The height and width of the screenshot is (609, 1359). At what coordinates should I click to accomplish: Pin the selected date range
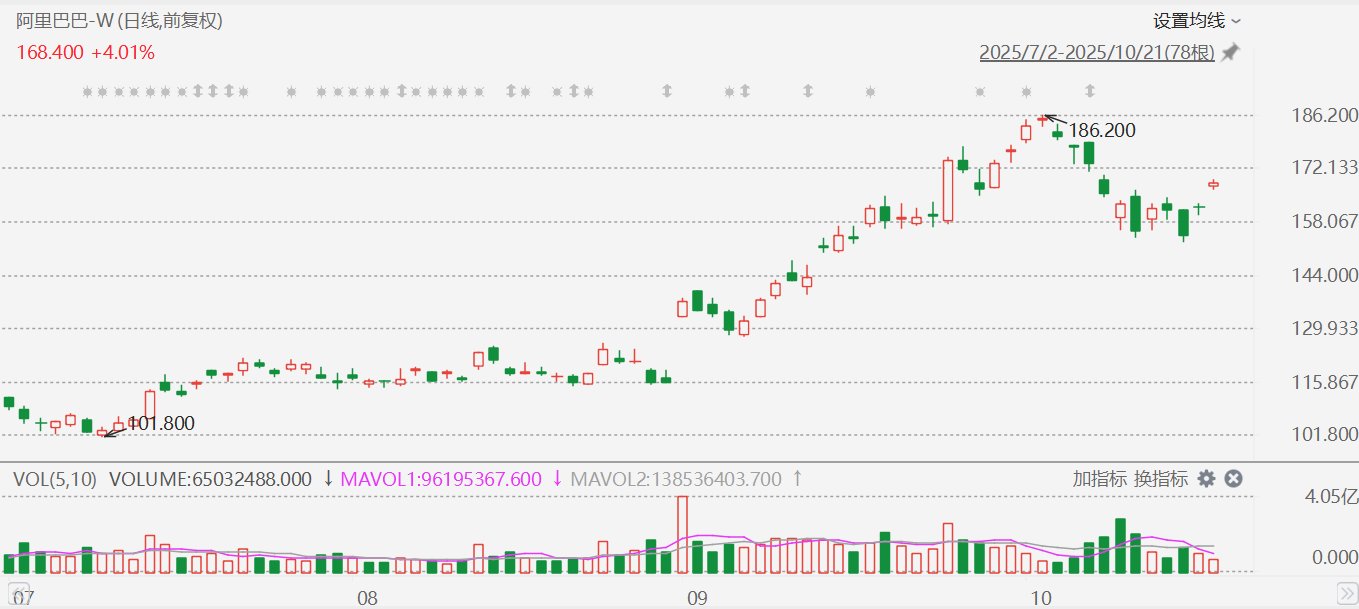pos(1230,53)
